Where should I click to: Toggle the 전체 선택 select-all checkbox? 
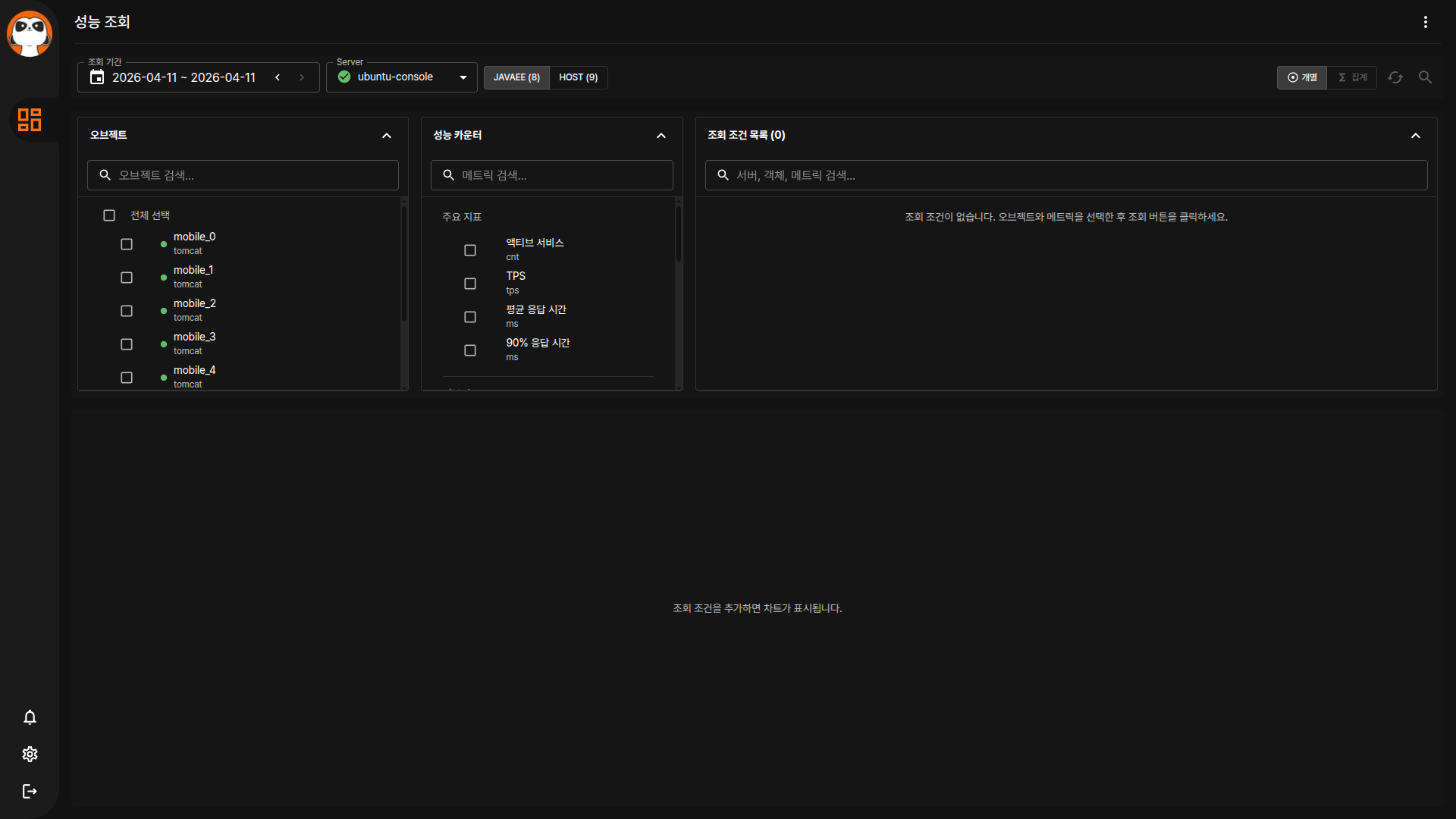109,216
